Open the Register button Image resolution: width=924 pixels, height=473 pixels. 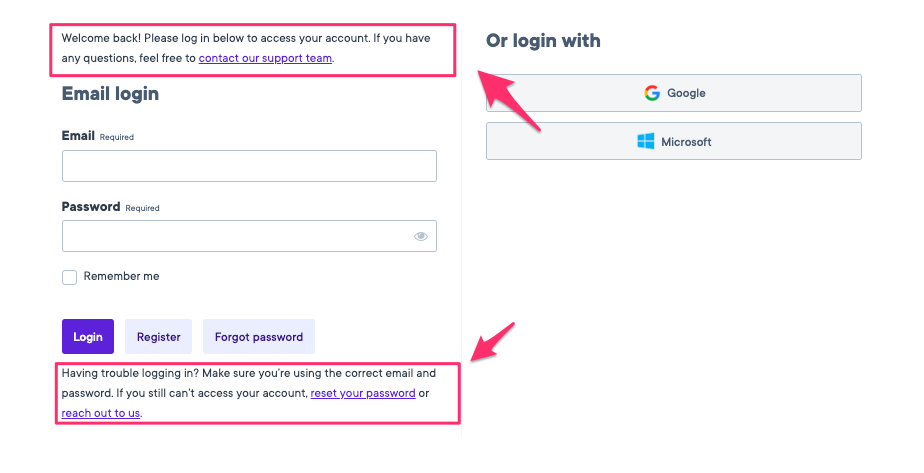coord(159,337)
